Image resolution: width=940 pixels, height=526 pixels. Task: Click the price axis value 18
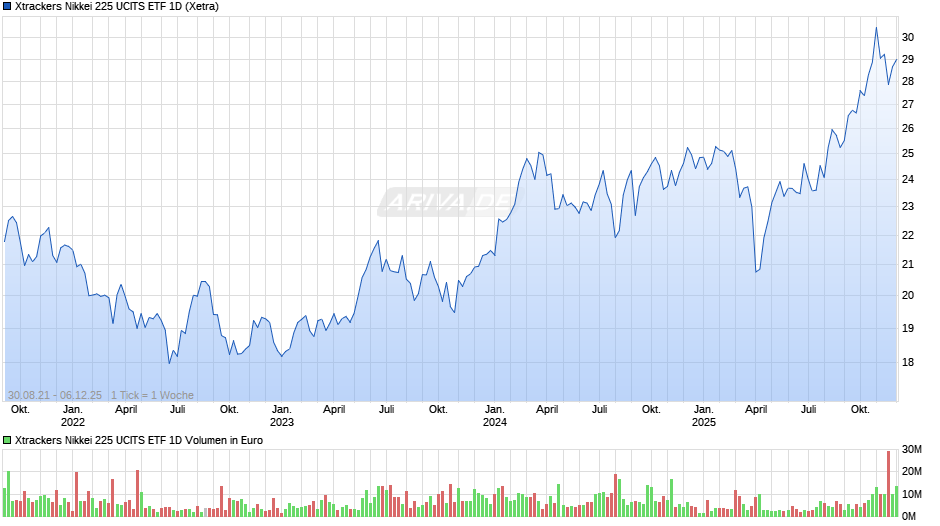tap(908, 362)
